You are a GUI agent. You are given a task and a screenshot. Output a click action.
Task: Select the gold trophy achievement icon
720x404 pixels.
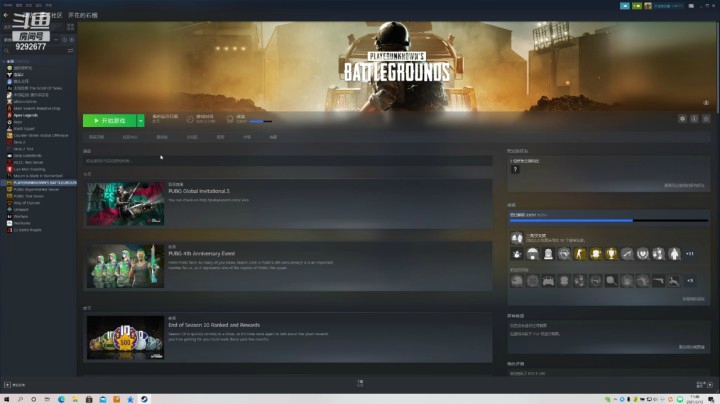(x=611, y=253)
